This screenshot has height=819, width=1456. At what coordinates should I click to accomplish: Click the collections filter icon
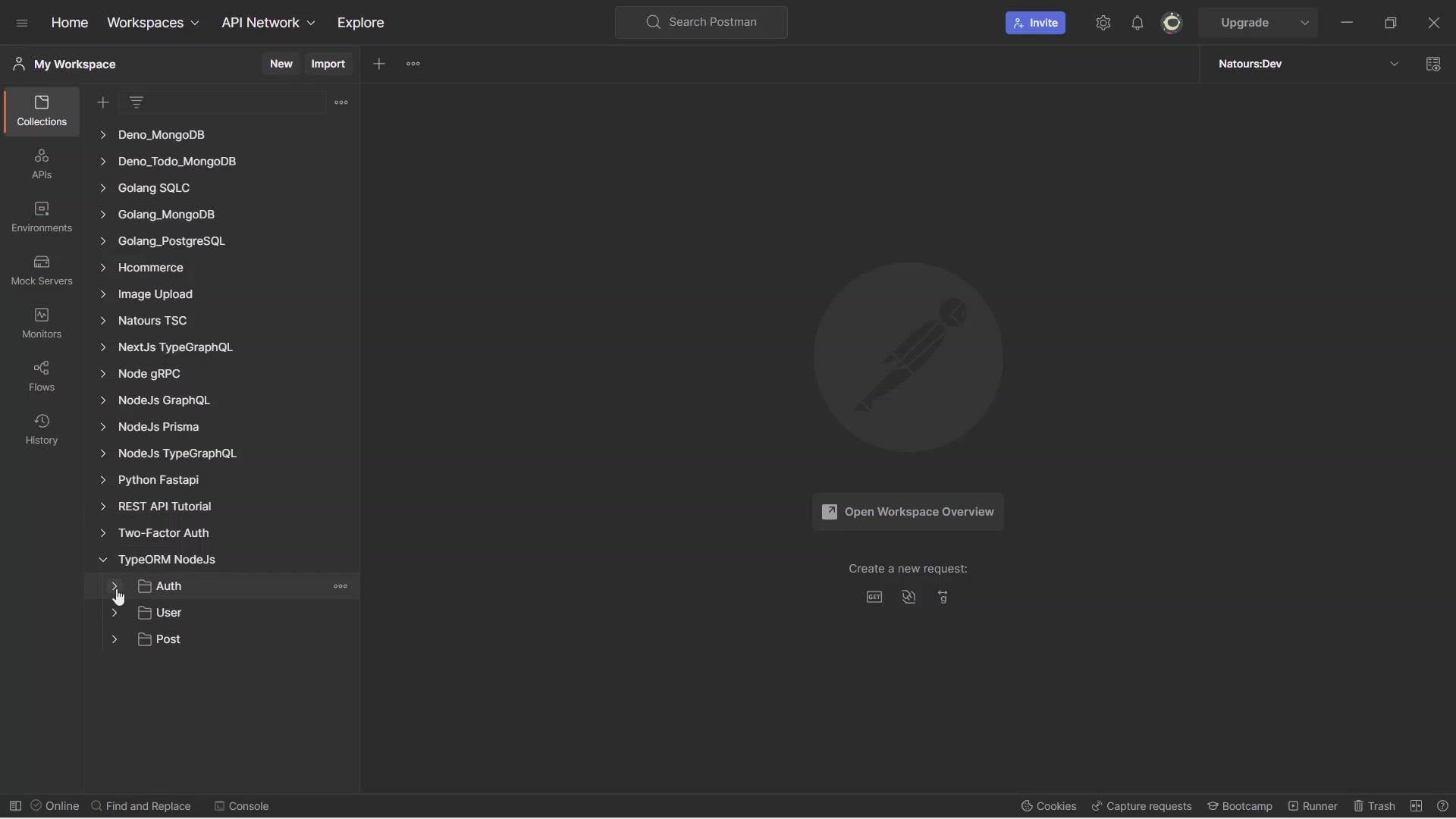[x=136, y=102]
